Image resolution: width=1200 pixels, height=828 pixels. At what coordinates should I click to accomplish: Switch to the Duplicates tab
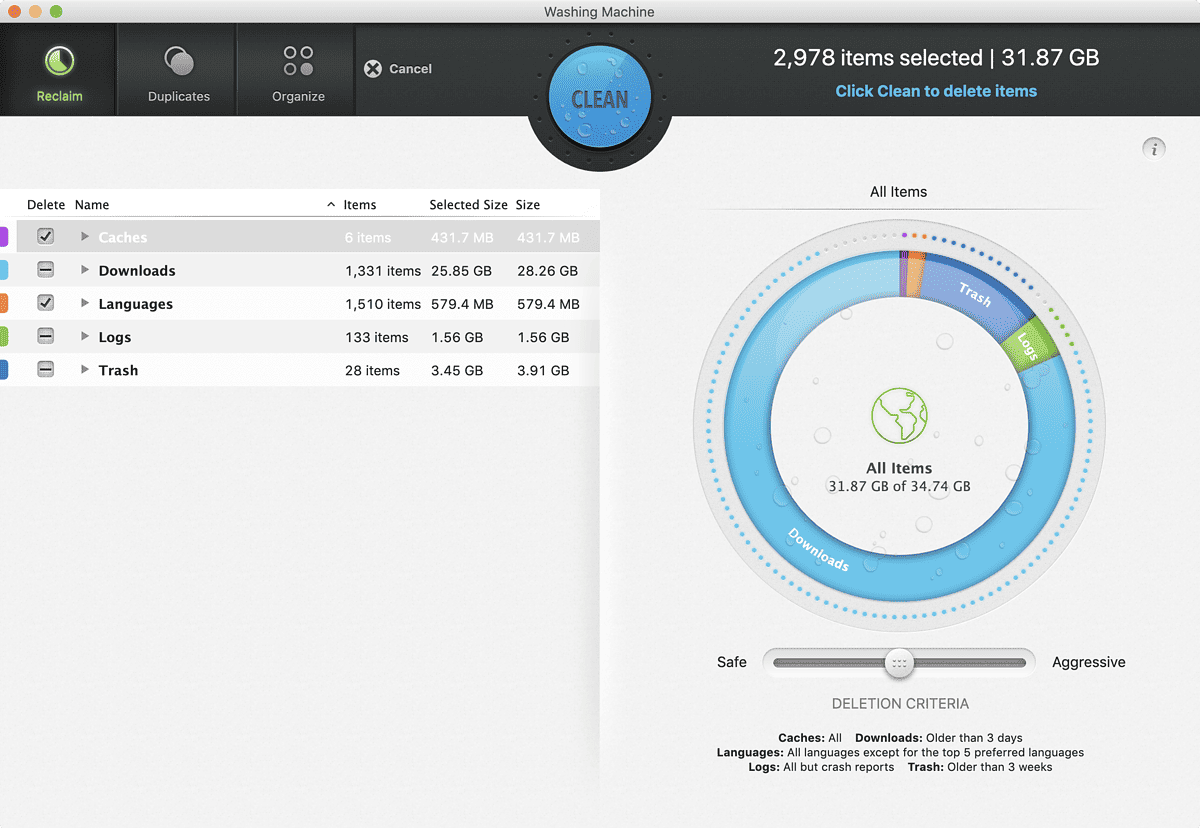click(178, 70)
